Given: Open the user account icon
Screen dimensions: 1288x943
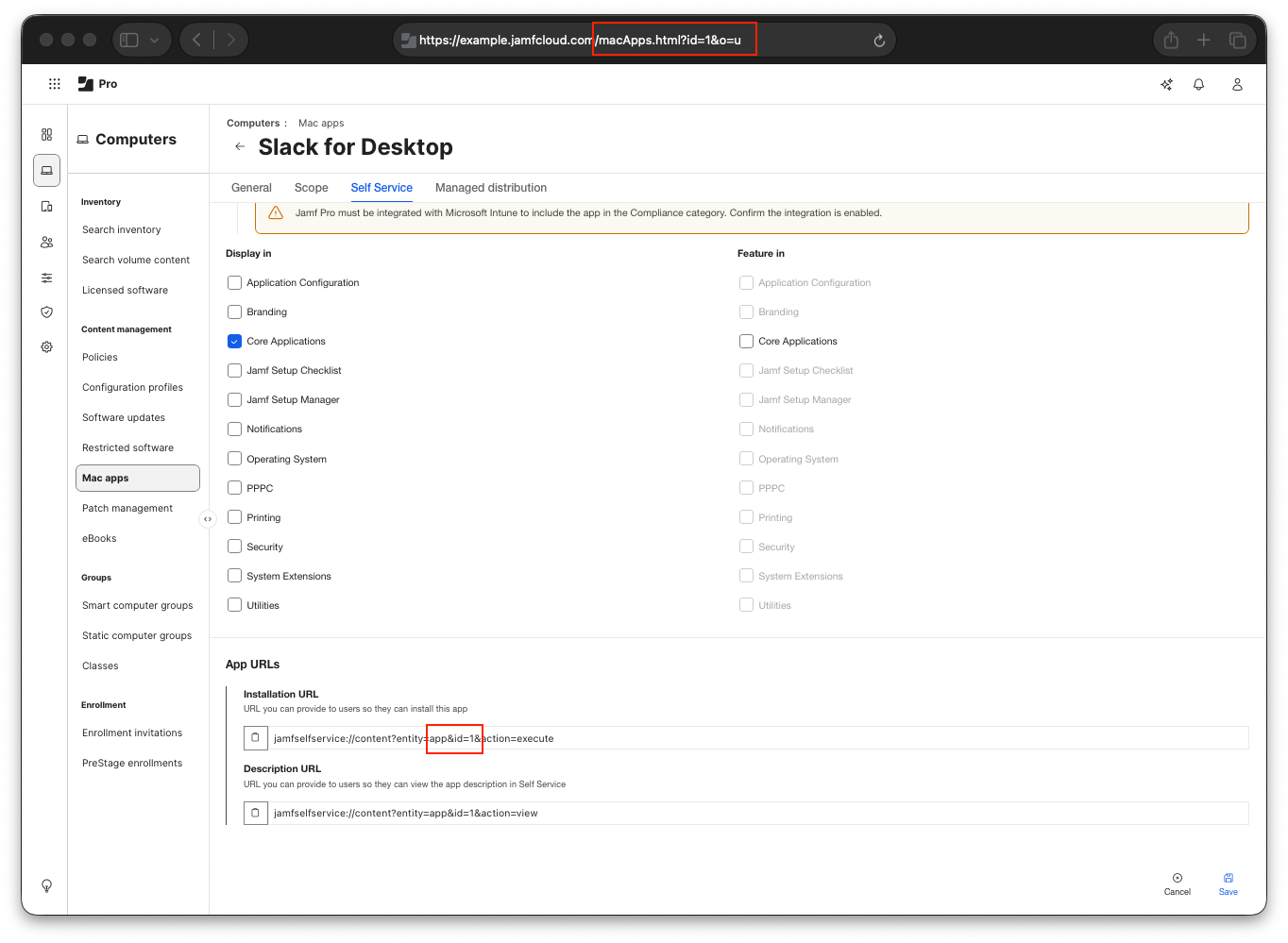Looking at the screenshot, I should tap(1237, 84).
